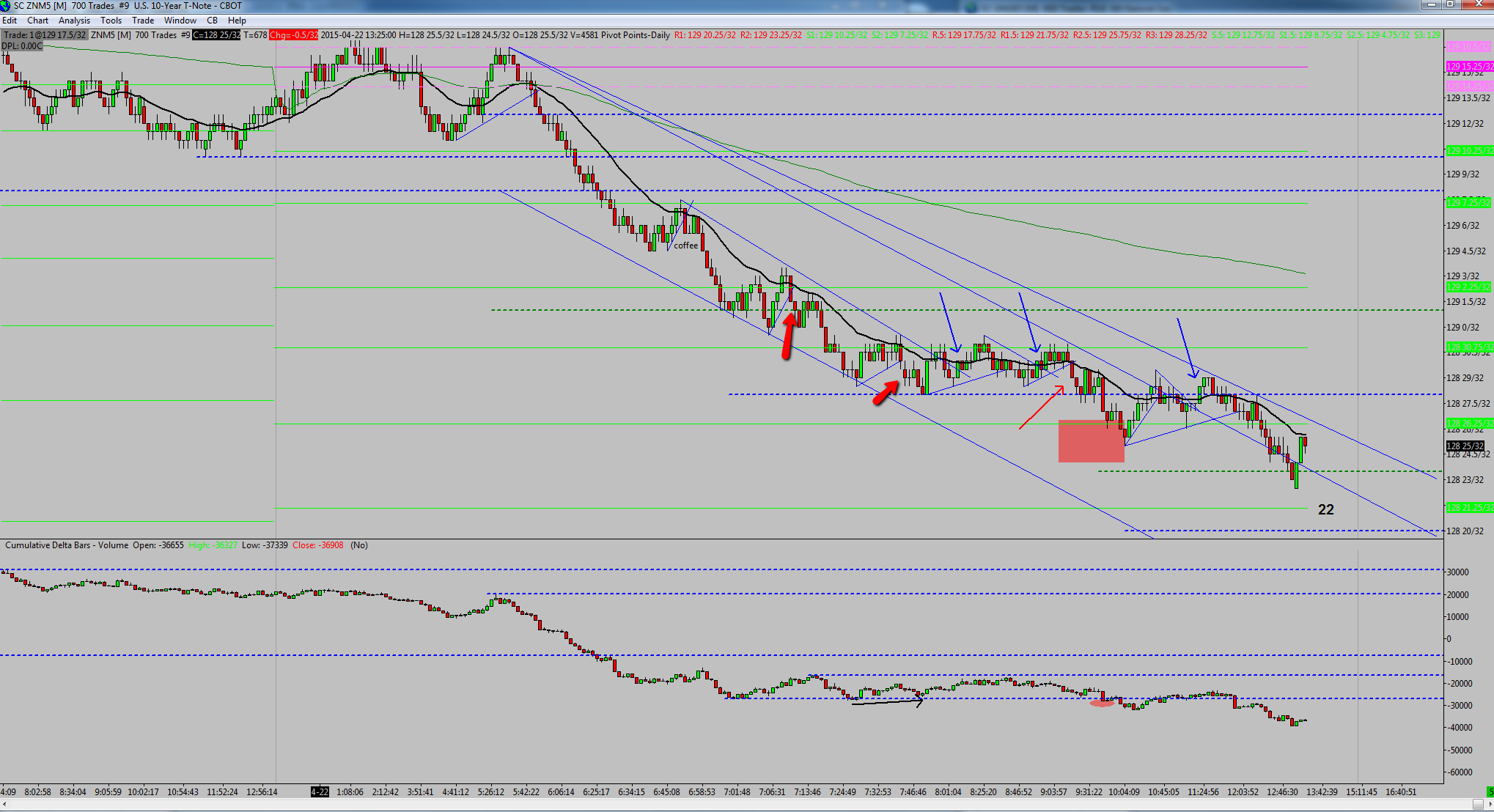Click the '22' text label on chart
The image size is (1494, 812).
coord(1326,509)
